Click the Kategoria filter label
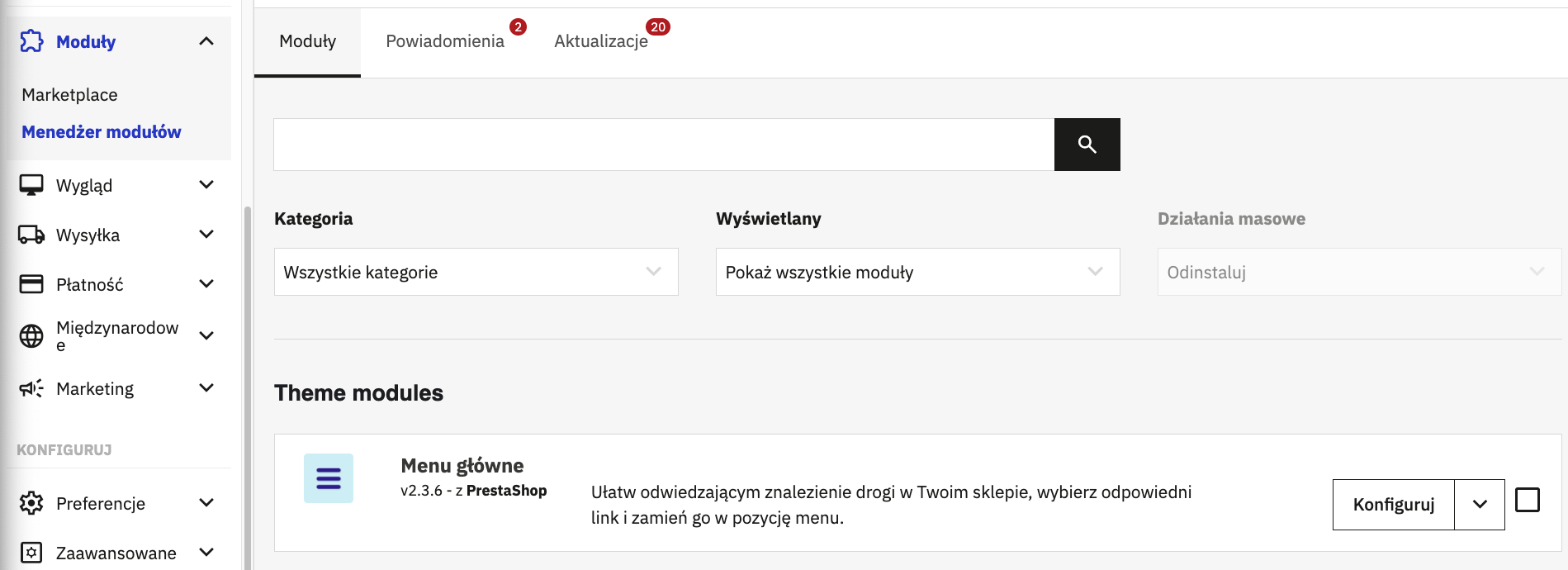The width and height of the screenshot is (1568, 570). coord(314,219)
